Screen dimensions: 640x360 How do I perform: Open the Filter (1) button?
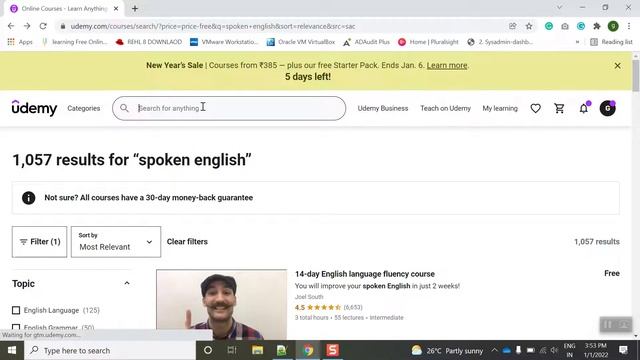click(40, 242)
